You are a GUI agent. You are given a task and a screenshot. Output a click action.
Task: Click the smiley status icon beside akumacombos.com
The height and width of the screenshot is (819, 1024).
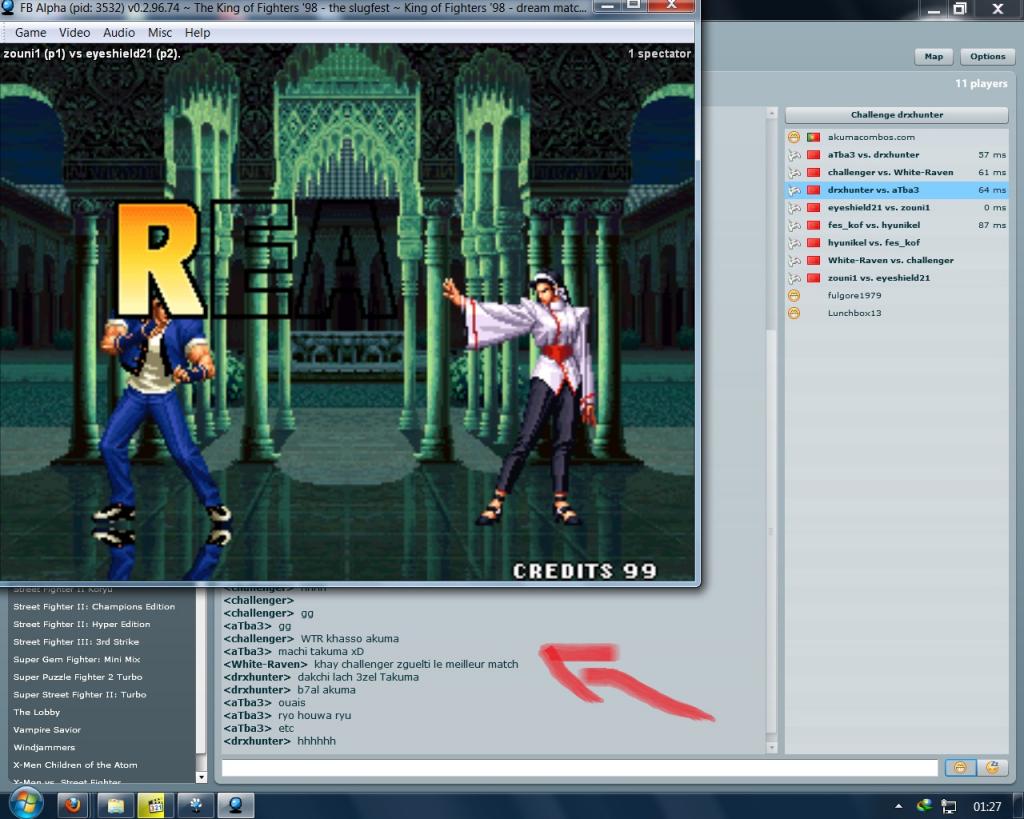pyautogui.click(x=793, y=137)
